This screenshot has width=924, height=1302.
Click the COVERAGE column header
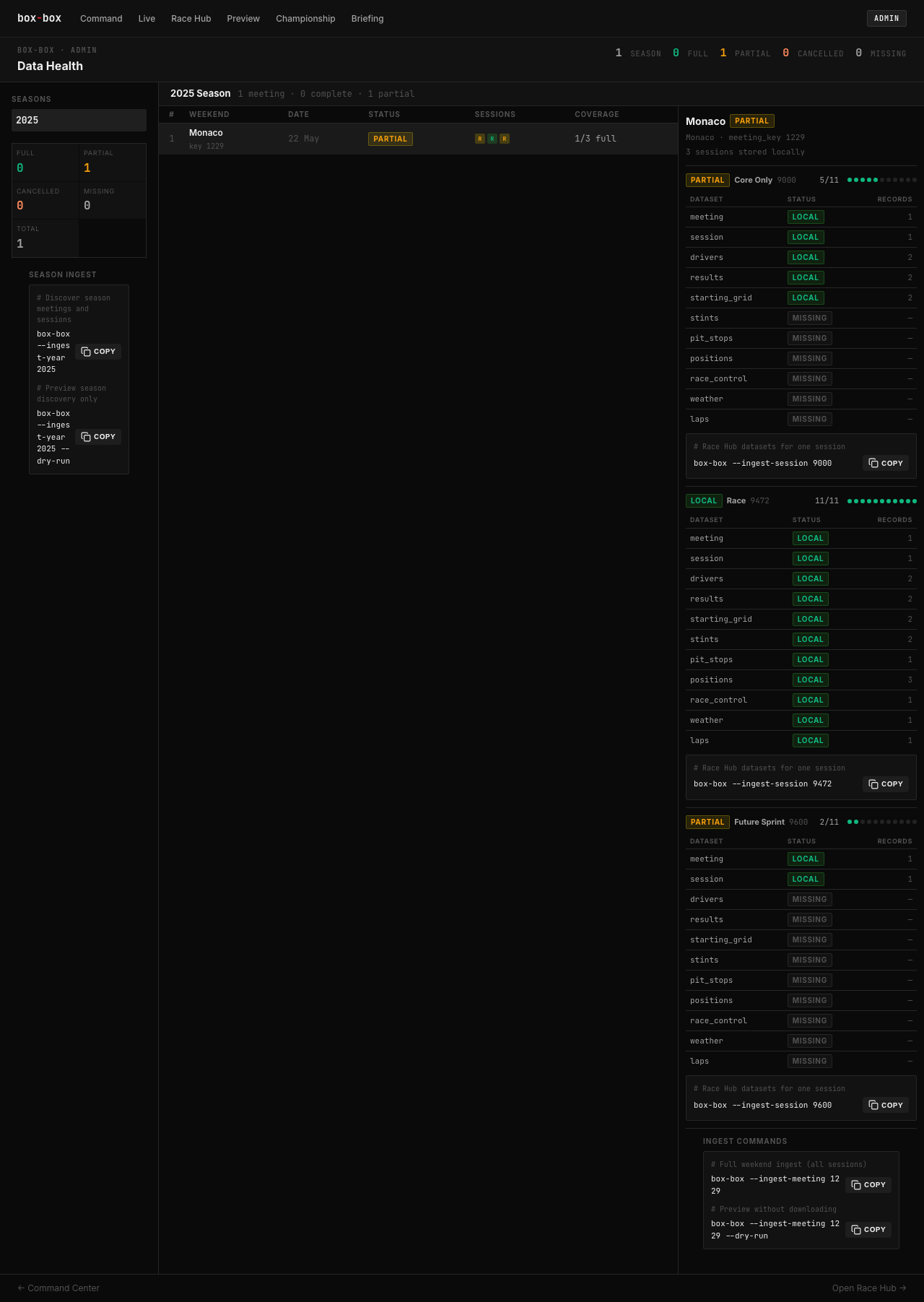[x=597, y=115]
